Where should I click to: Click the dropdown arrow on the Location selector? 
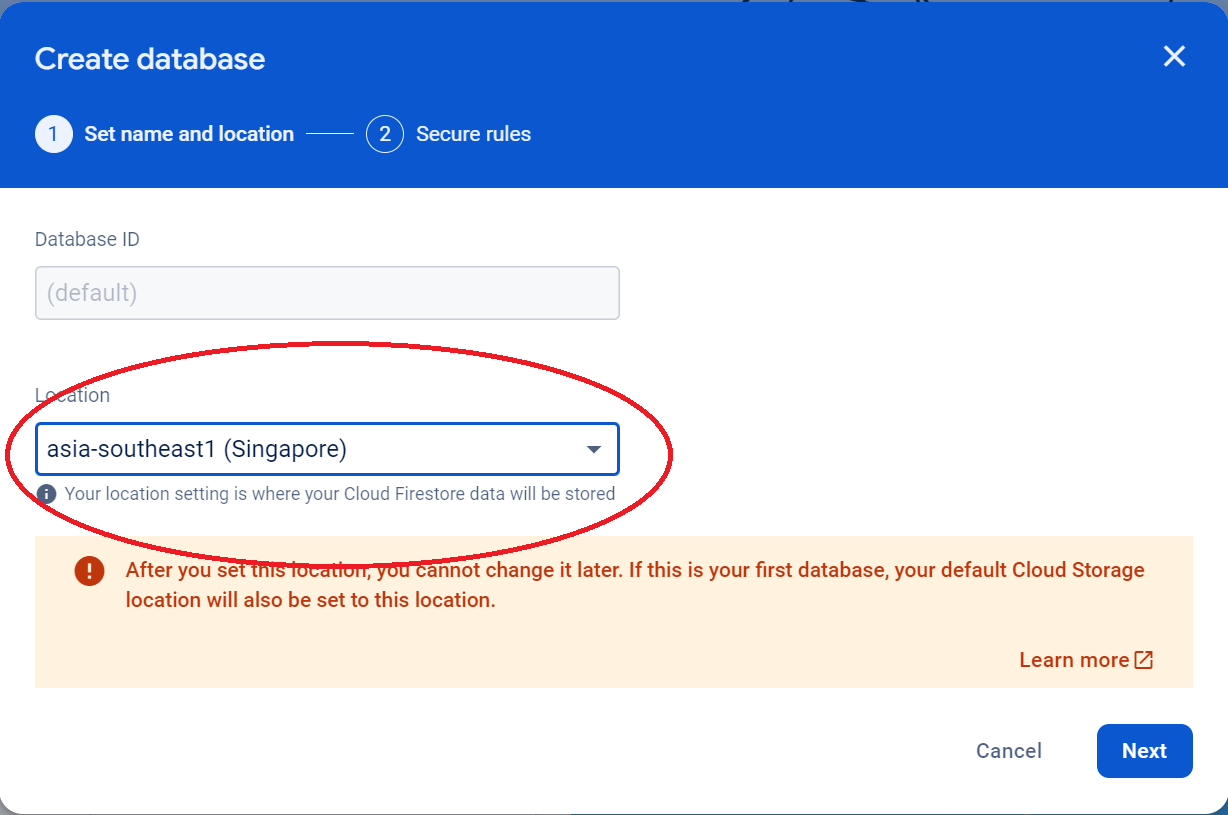tap(592, 449)
